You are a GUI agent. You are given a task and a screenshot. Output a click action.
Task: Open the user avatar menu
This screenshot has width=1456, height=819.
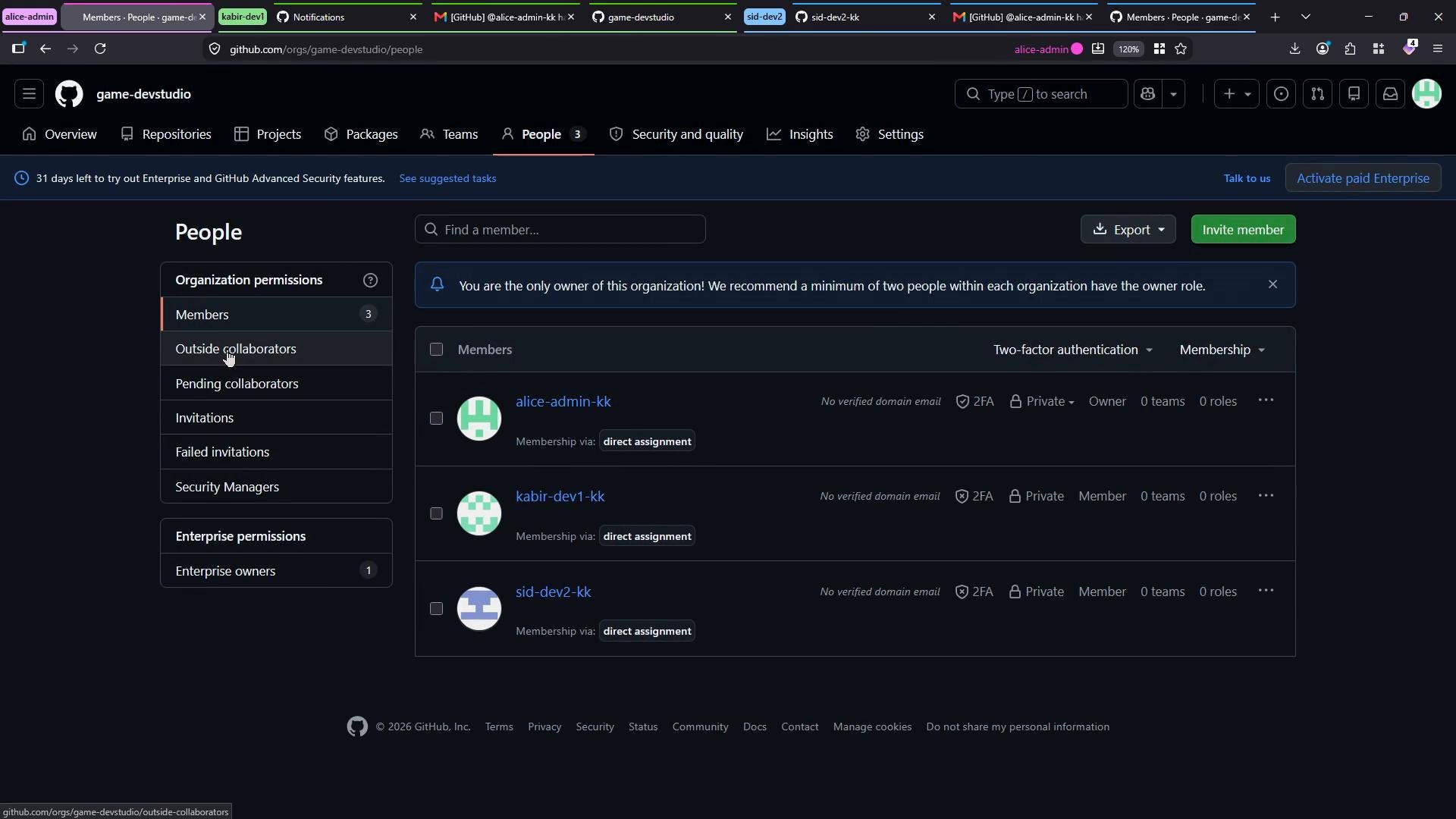(1426, 94)
